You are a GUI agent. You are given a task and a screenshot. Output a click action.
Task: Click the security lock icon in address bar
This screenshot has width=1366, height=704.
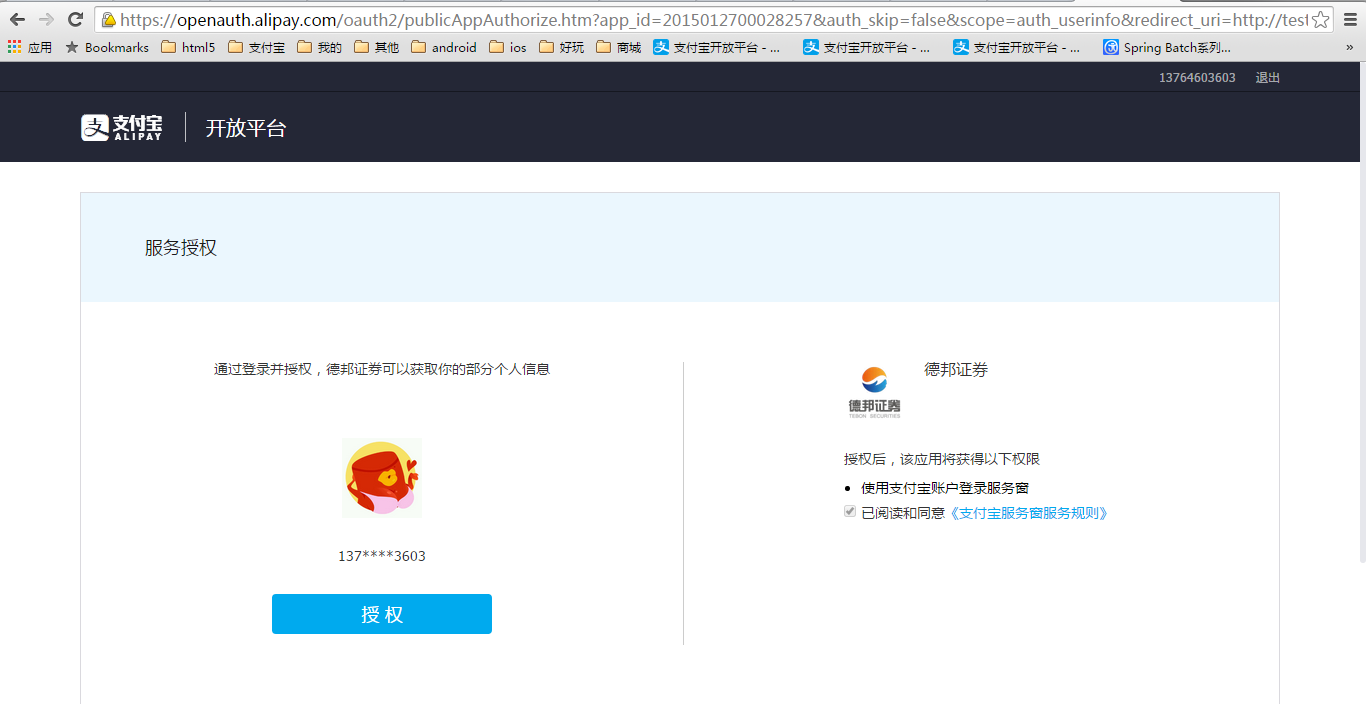(x=108, y=20)
